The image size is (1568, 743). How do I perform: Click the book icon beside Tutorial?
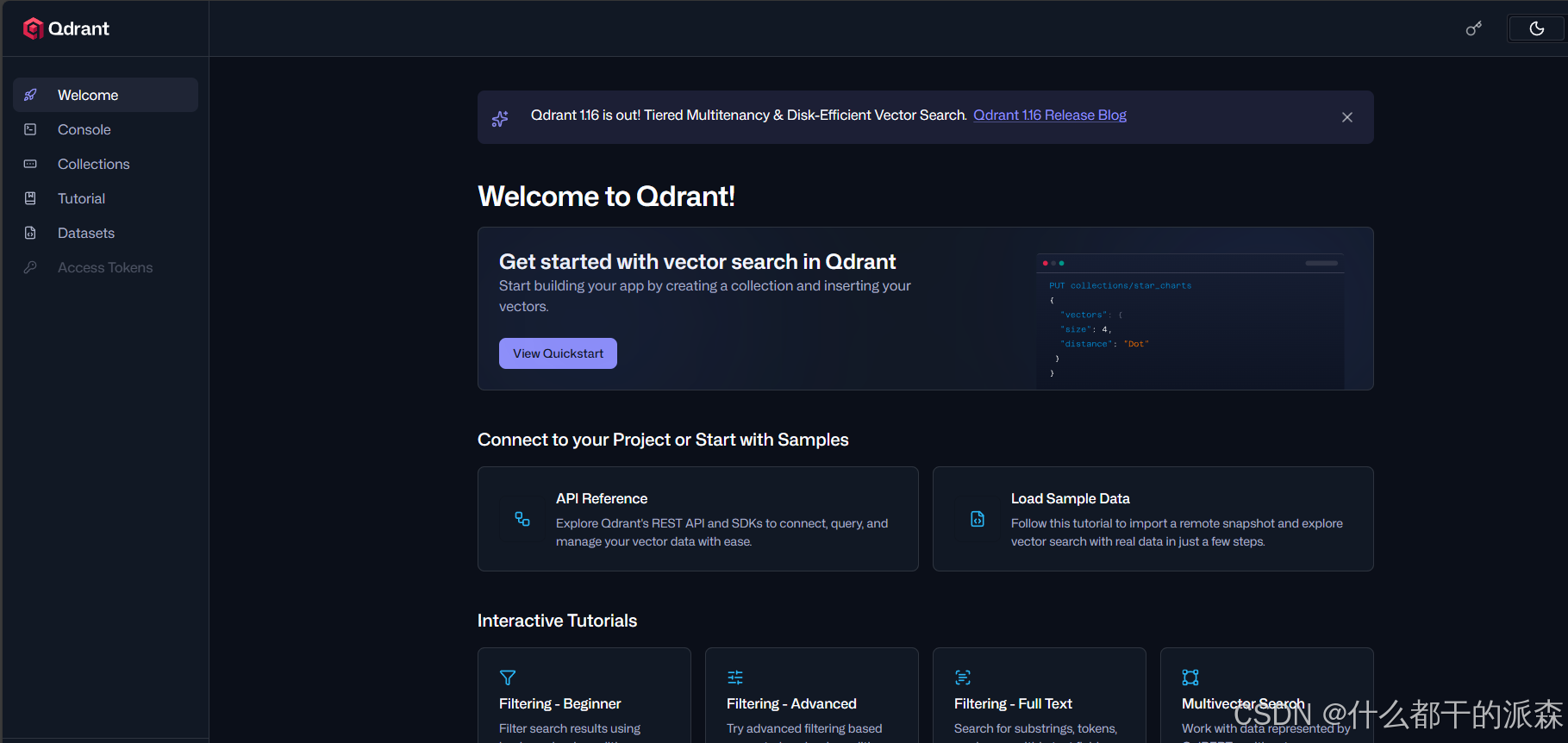pyautogui.click(x=30, y=198)
